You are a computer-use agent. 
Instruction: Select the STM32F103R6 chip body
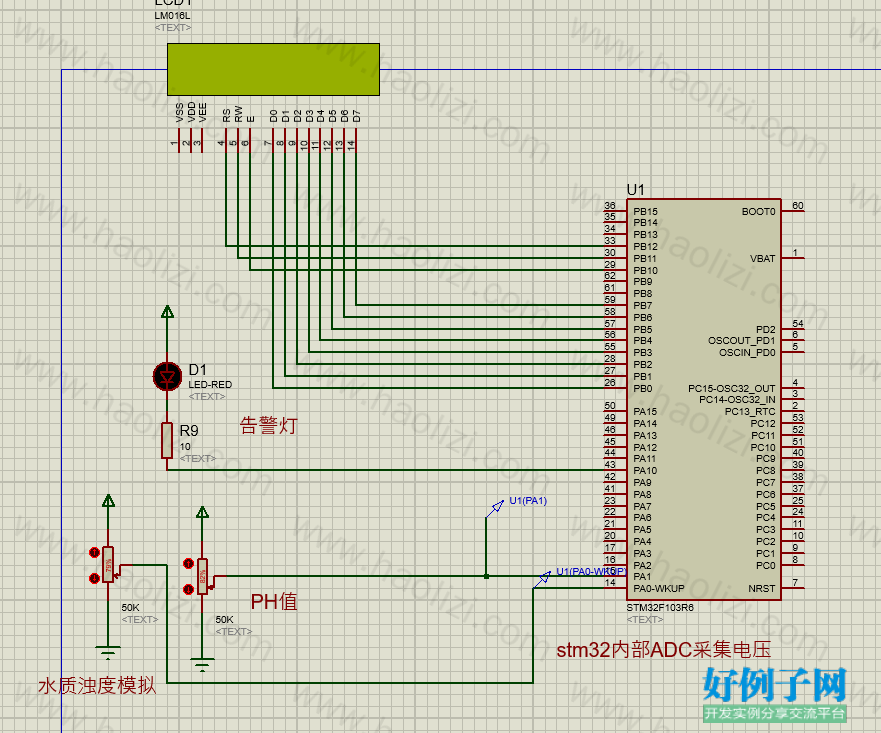tap(703, 399)
